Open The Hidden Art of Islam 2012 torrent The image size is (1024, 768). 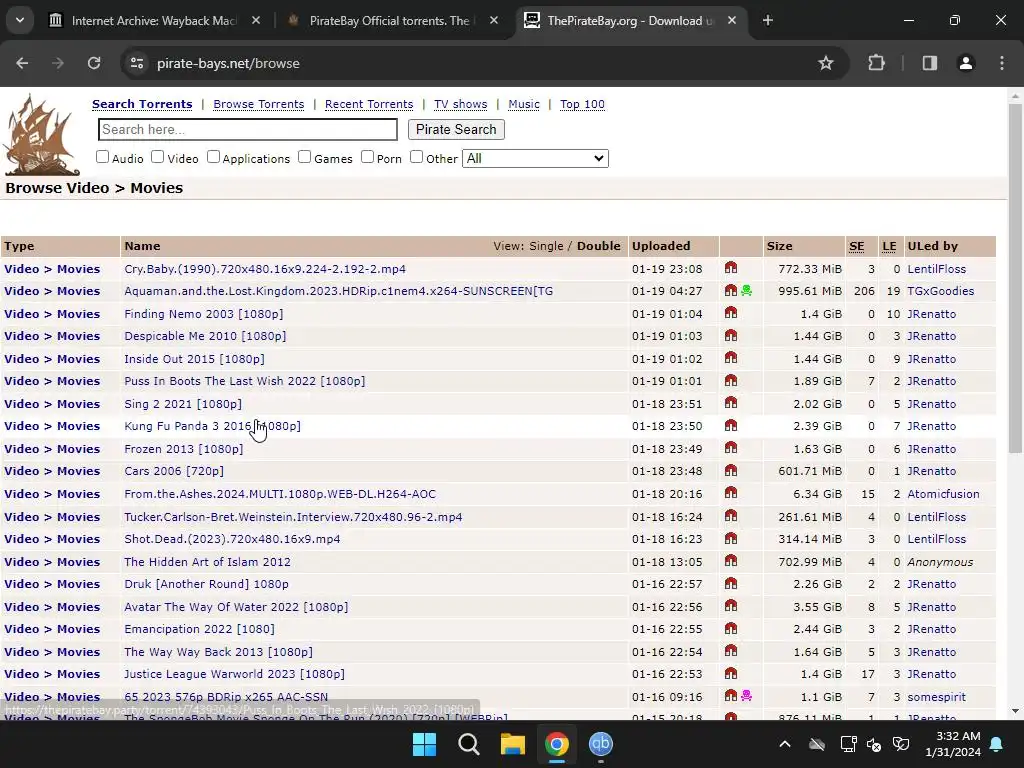coord(207,562)
